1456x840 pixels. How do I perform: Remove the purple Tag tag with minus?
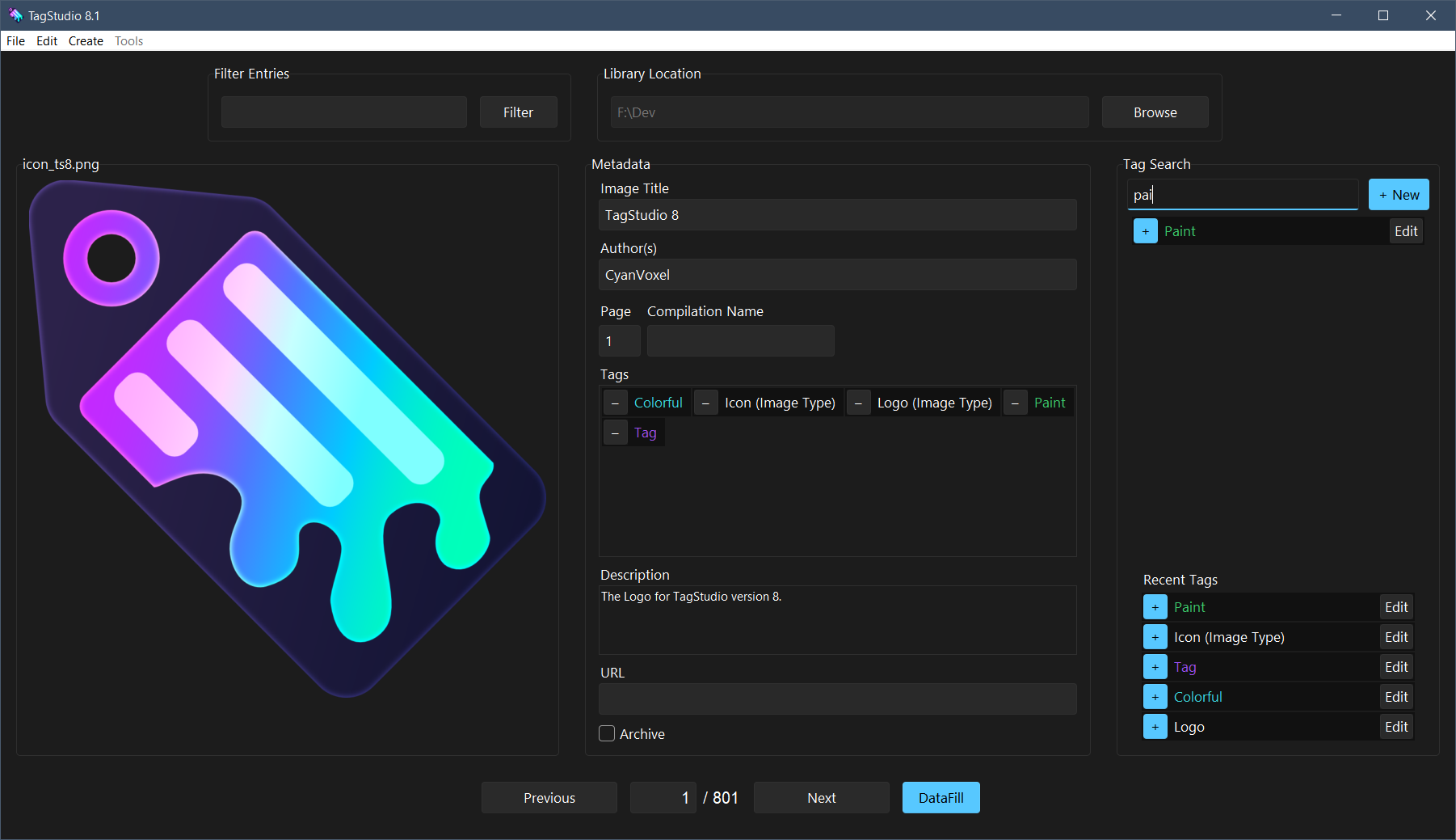point(615,433)
